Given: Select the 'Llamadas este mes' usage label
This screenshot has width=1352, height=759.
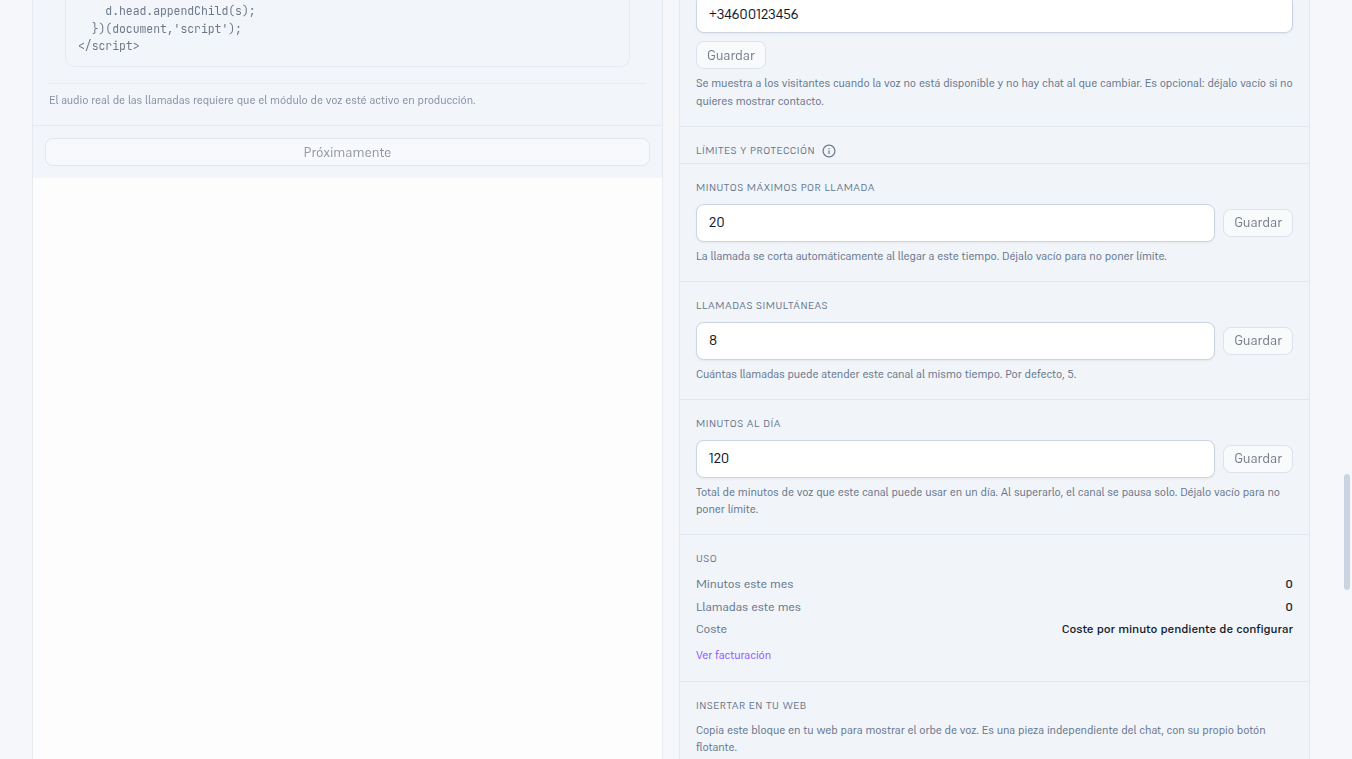Looking at the screenshot, I should 748,607.
